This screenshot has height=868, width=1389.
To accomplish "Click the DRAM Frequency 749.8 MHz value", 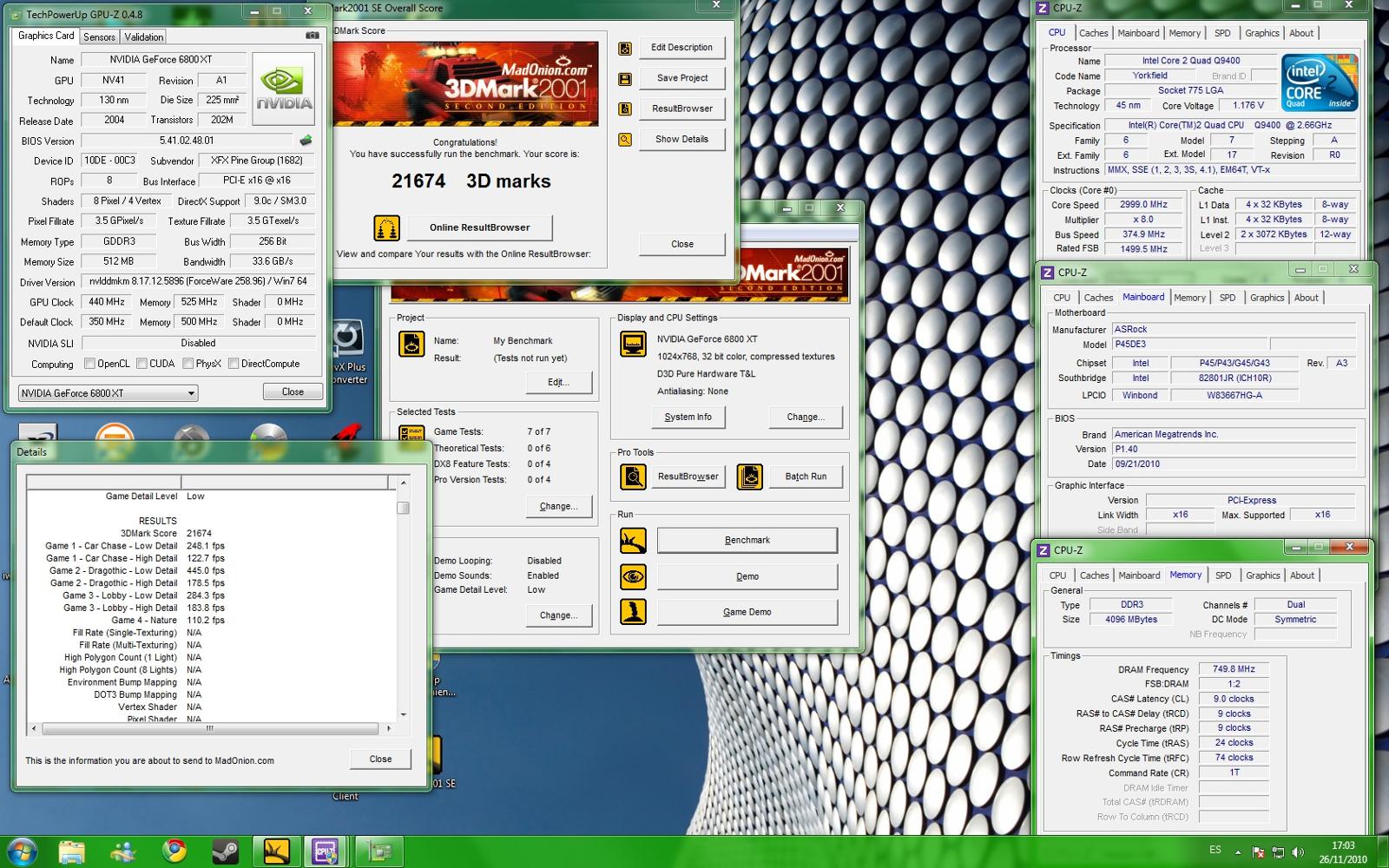I will (1234, 669).
